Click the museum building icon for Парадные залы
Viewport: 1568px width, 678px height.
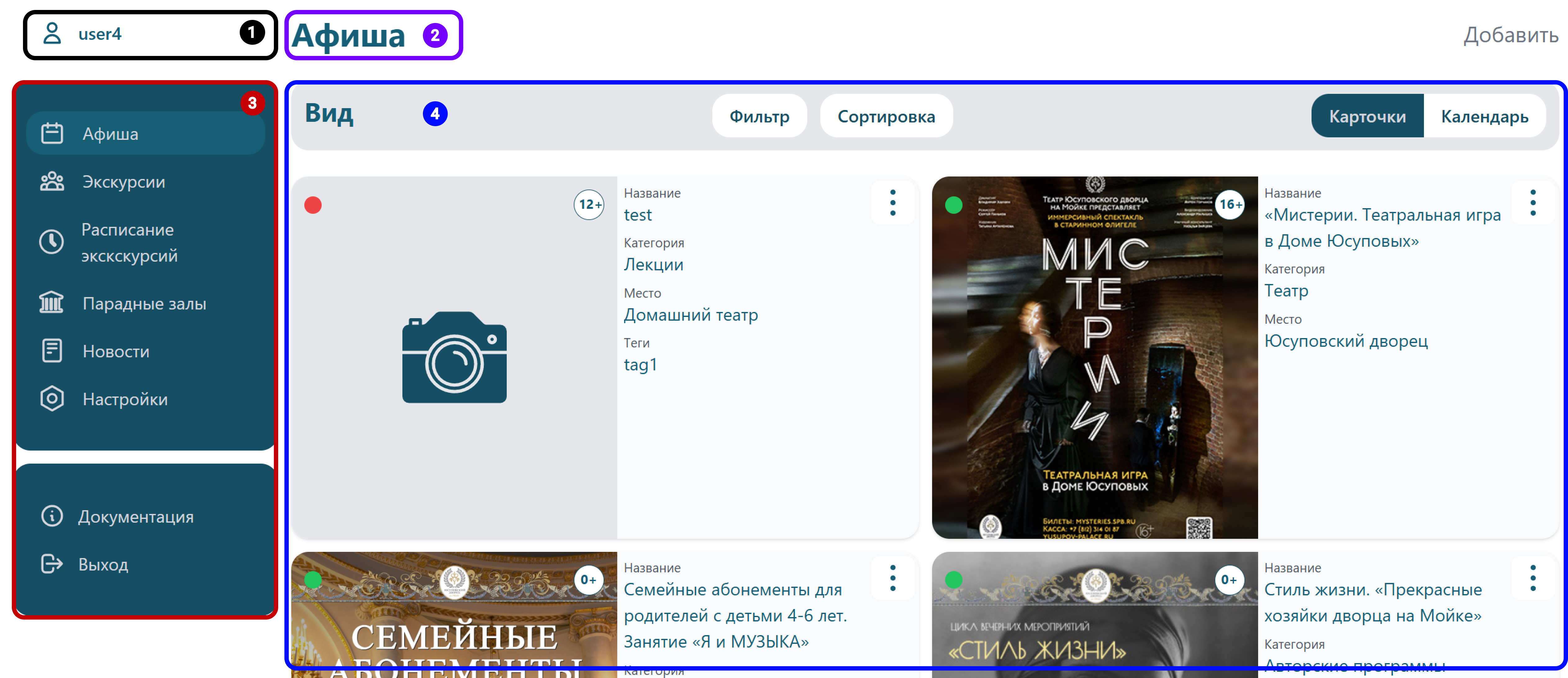point(52,303)
